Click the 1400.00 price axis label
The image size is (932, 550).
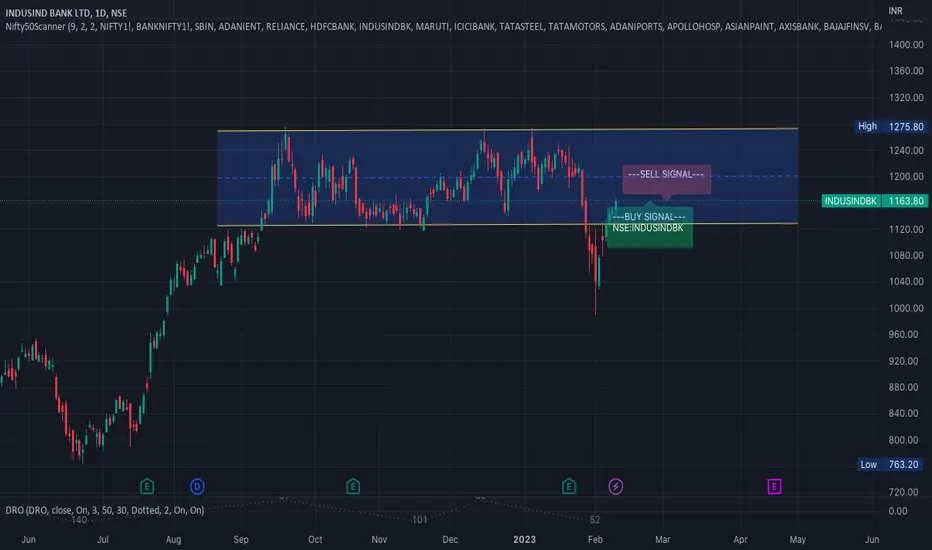906,45
